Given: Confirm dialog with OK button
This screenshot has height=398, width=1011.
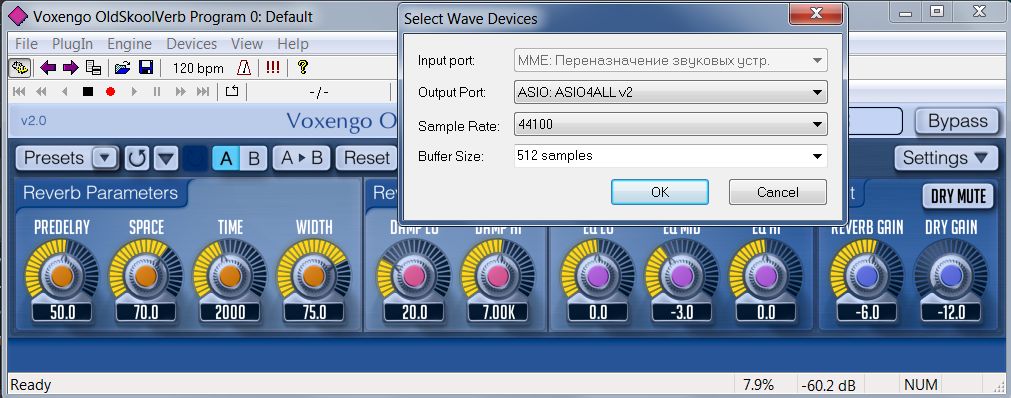Looking at the screenshot, I should [660, 192].
